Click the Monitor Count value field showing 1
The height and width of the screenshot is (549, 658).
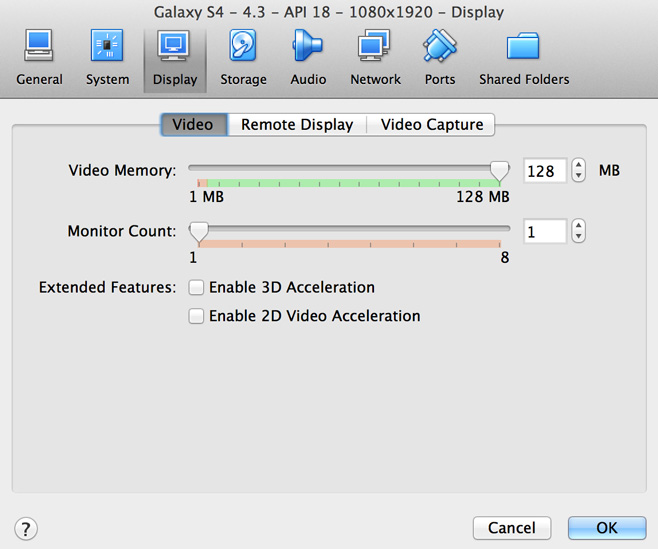[x=545, y=231]
